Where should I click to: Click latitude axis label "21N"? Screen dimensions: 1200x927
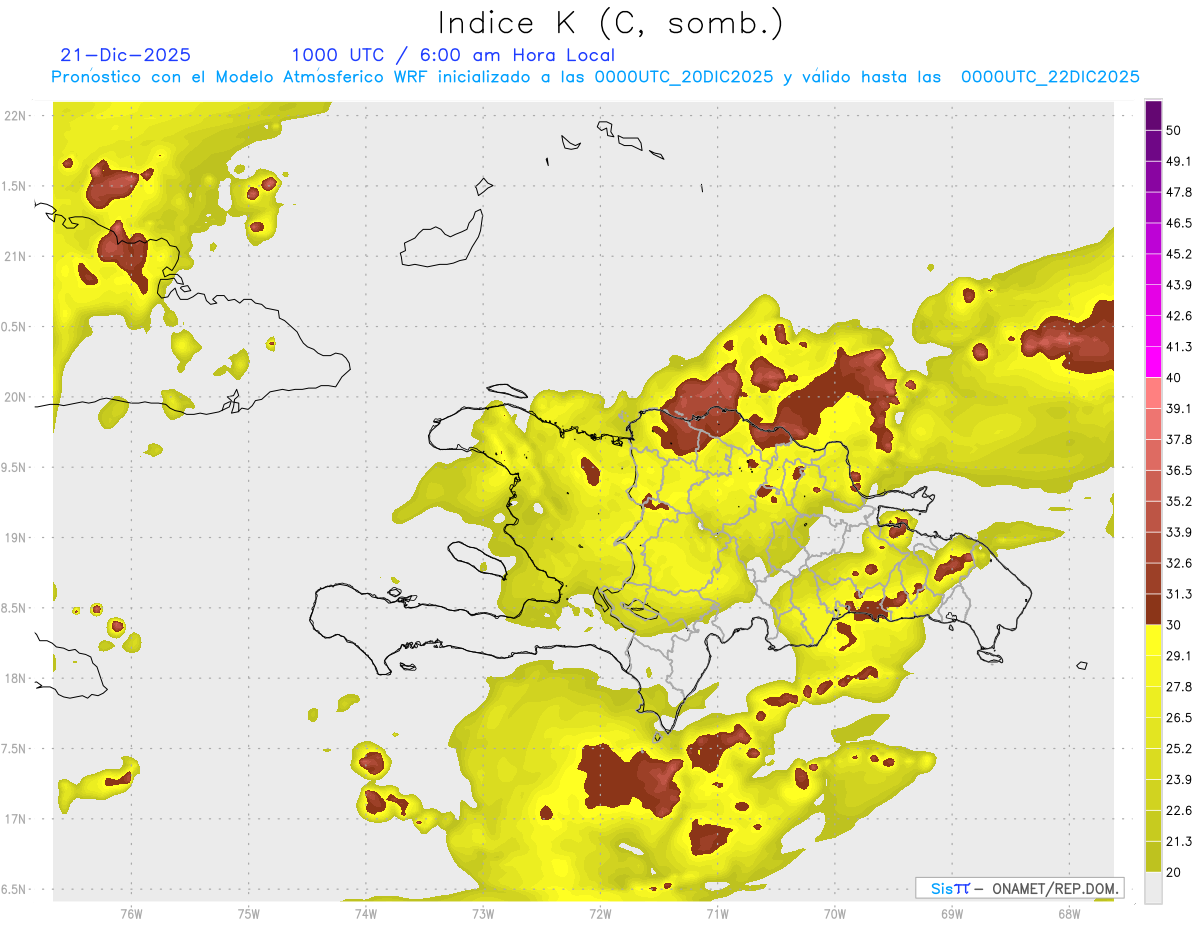(16, 257)
